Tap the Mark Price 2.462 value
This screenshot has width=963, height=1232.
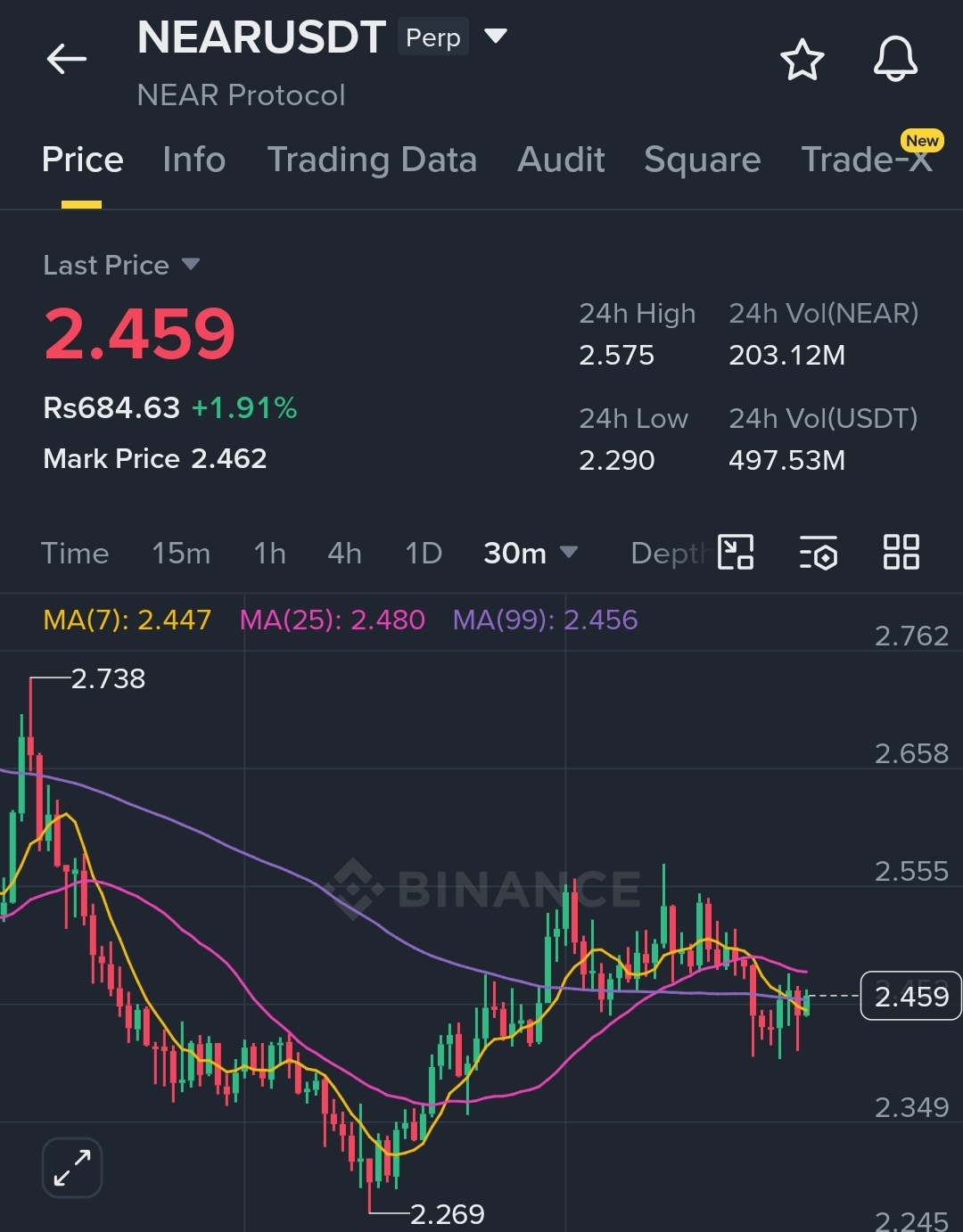click(x=229, y=458)
